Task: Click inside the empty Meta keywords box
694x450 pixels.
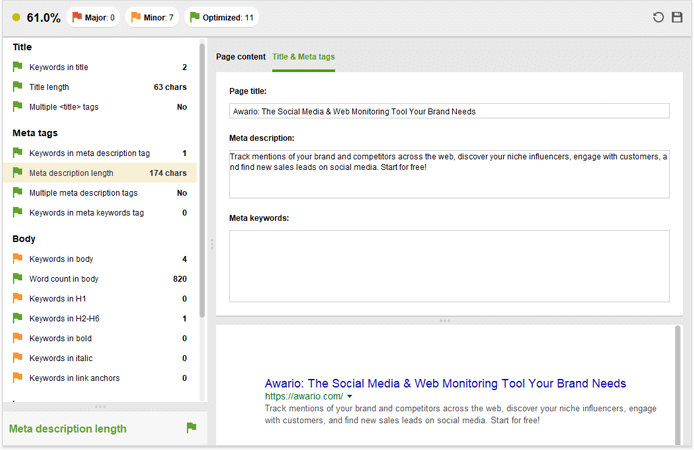Action: coord(449,266)
